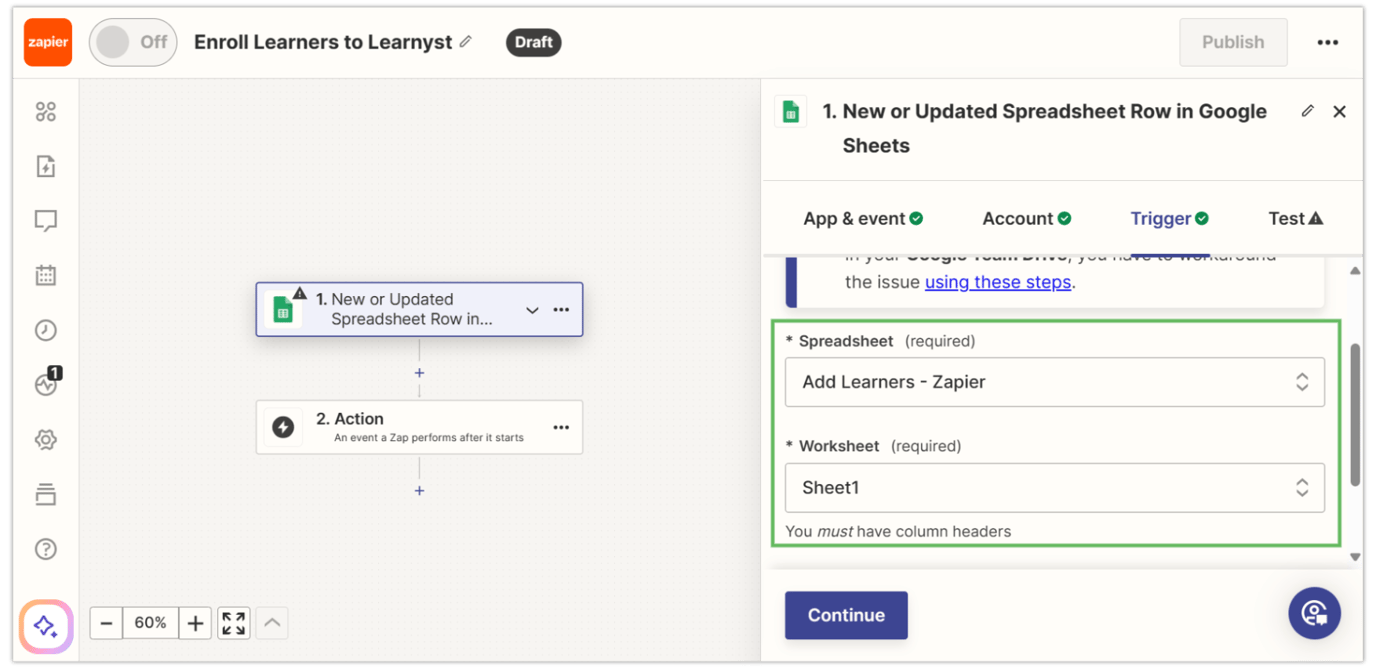Open the Zapier home logo
Viewport: 1376px width, 669px height.
(47, 42)
